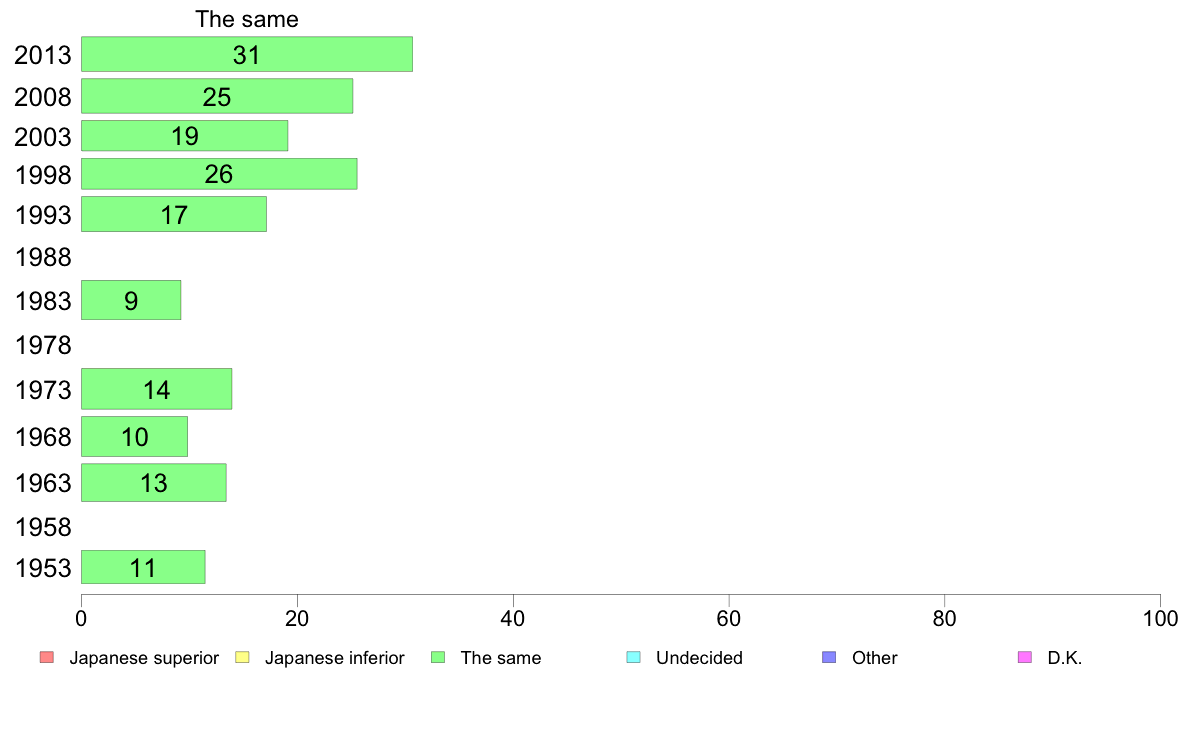
Task: Click the 100 tick label on x-axis
Action: tap(1160, 619)
